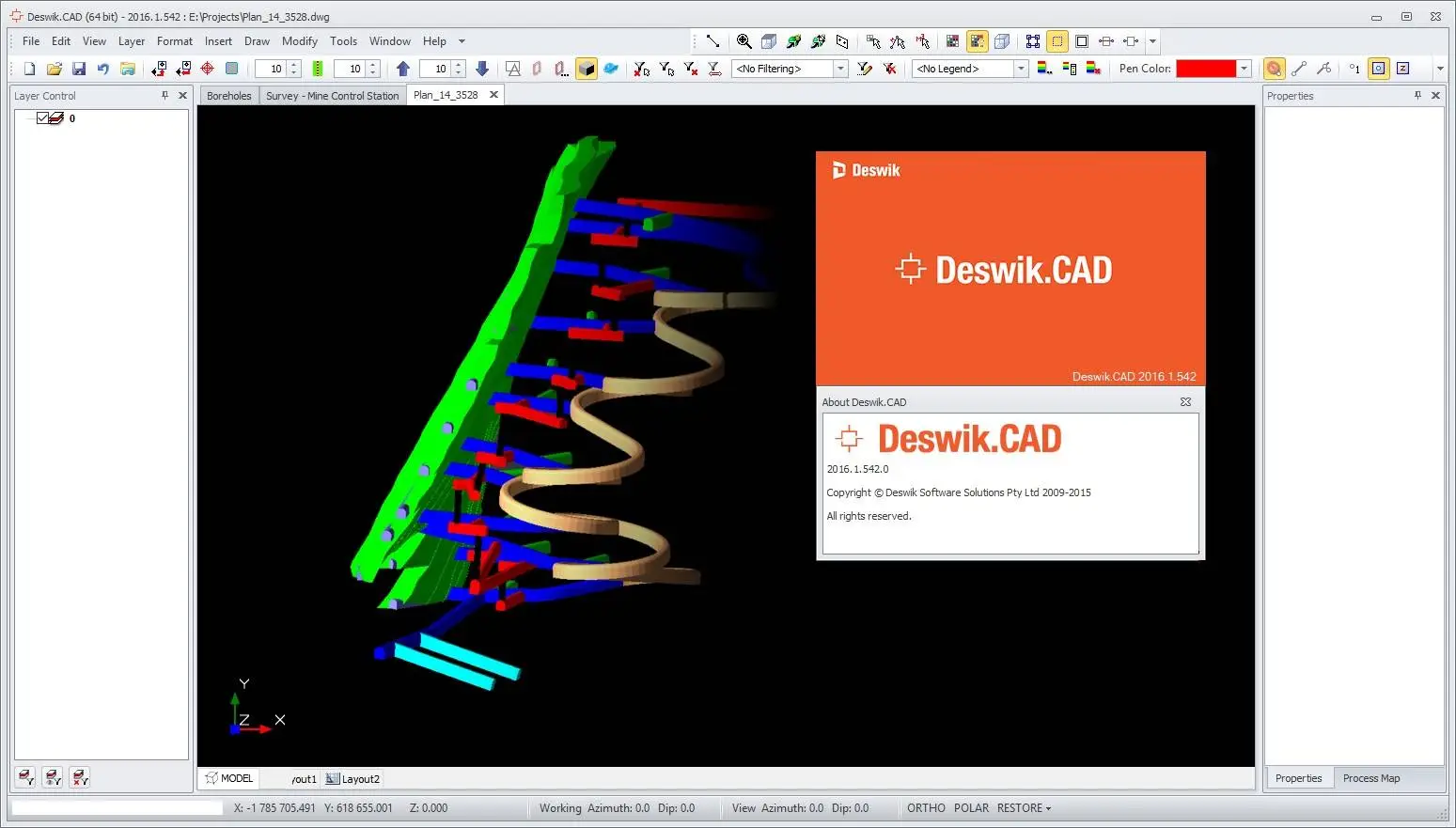The image size is (1456, 828).
Task: Expand the top toolbar overflow arrow
Action: [x=1152, y=41]
